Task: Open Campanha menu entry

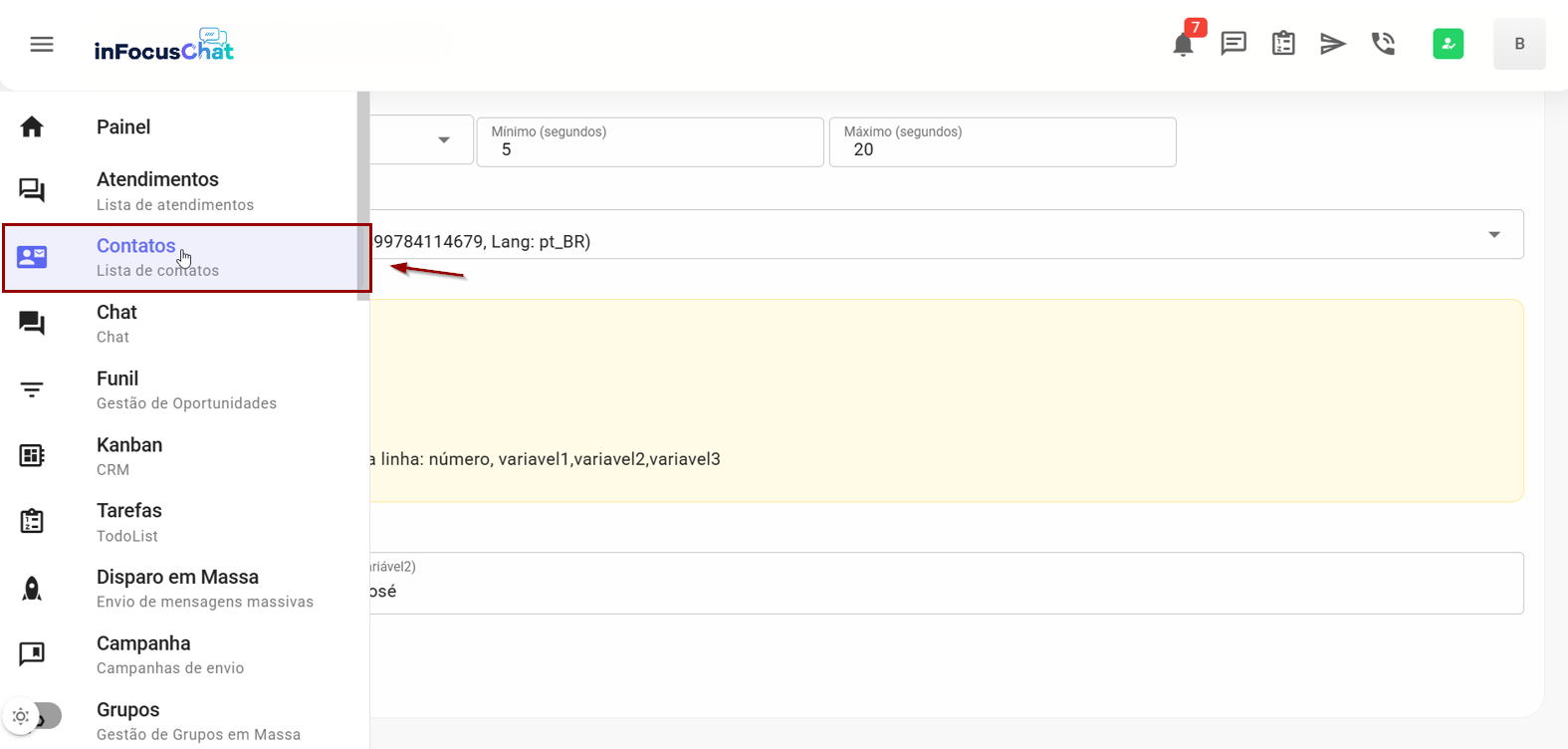Action: pos(143,654)
